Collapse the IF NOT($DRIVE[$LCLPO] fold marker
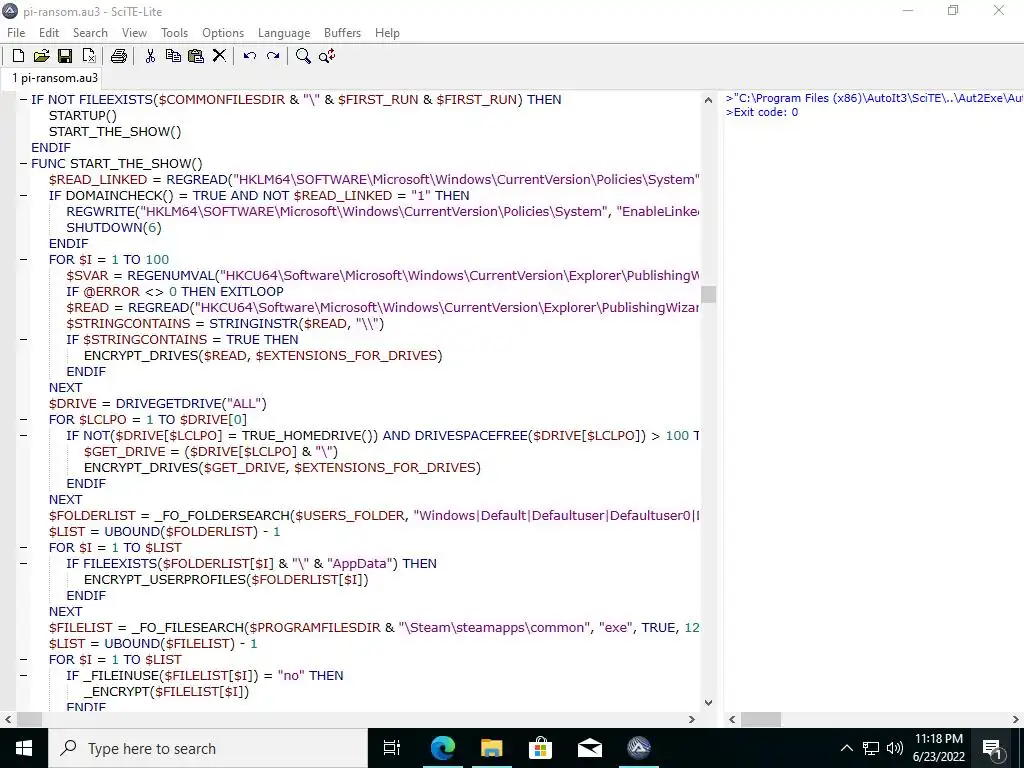Screen dimensions: 1024x768 click(24, 436)
